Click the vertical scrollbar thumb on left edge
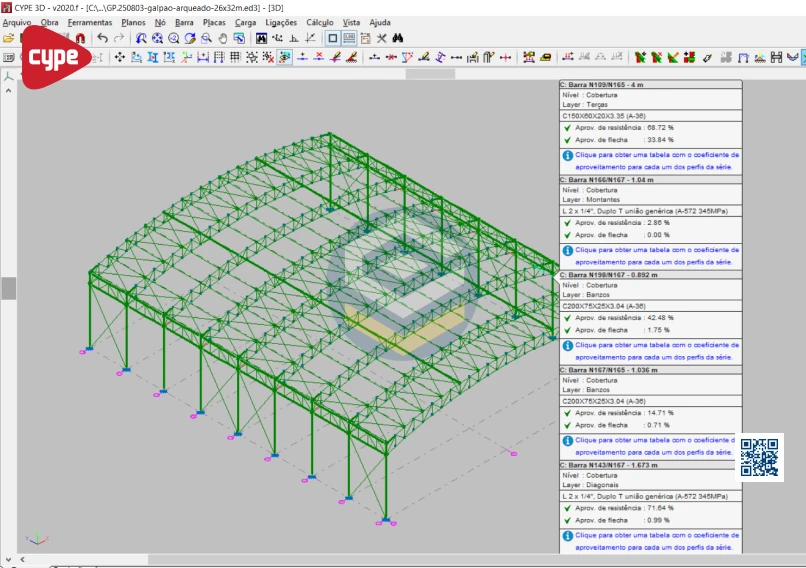 pos(8,288)
